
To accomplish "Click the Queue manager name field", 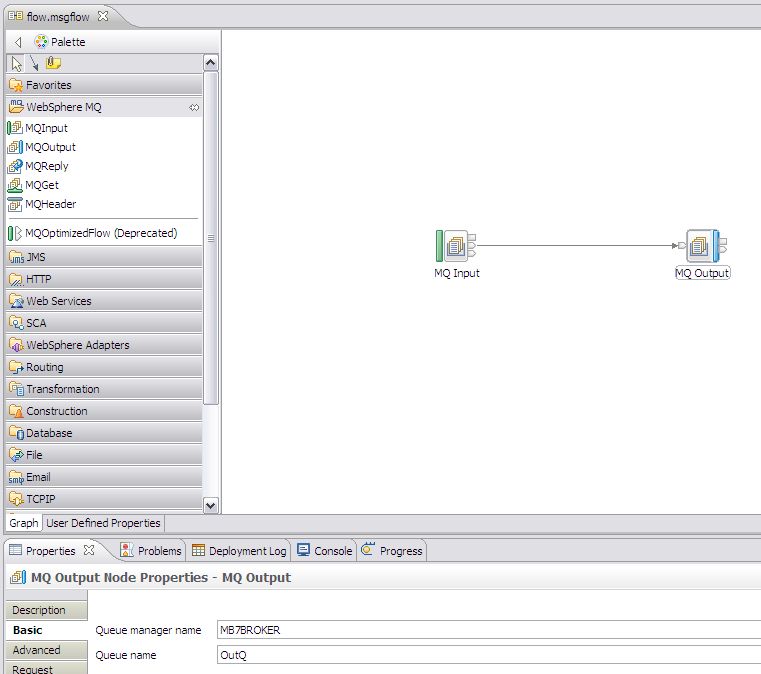I will pyautogui.click(x=489, y=630).
